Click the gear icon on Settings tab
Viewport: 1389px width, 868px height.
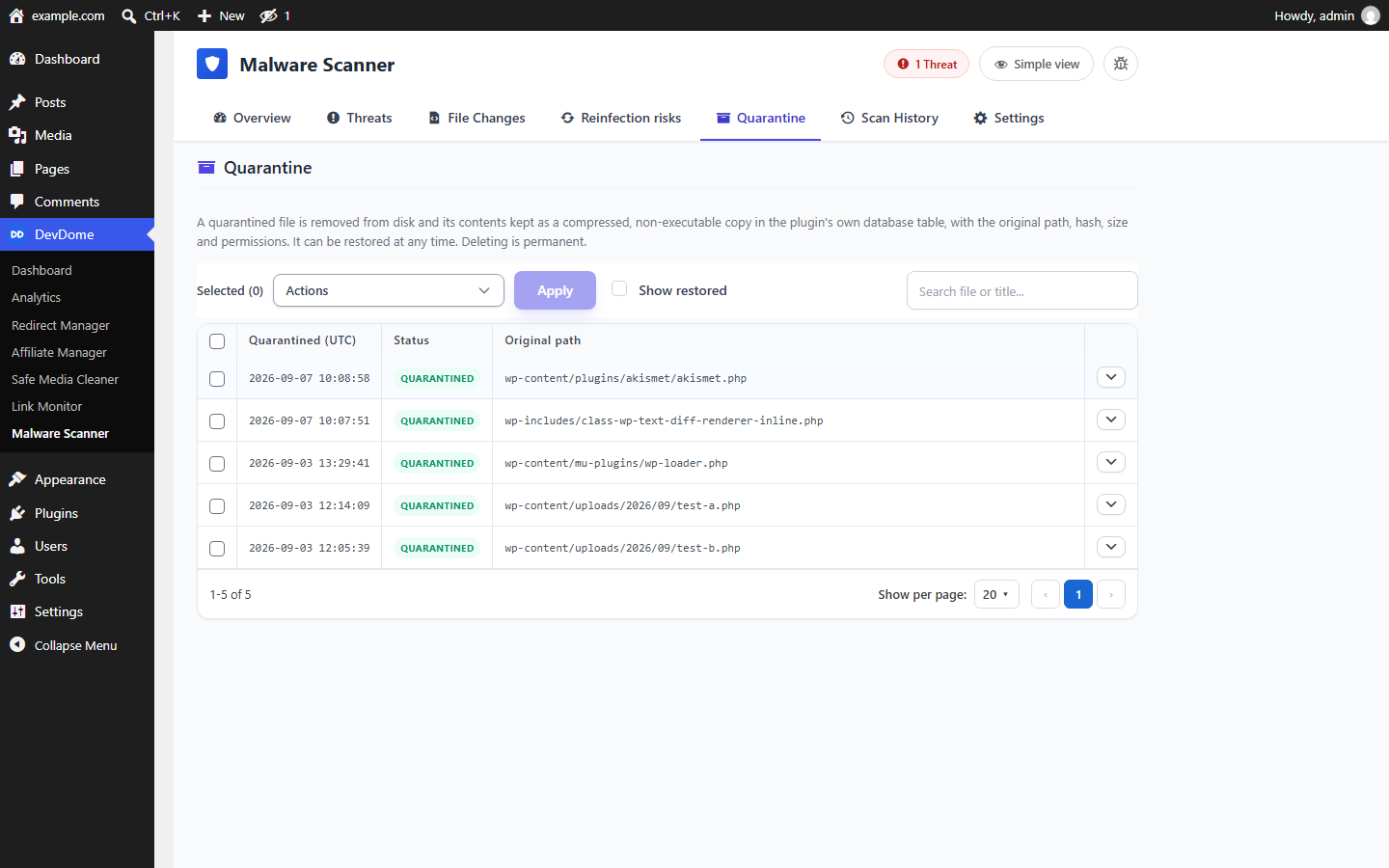tap(980, 118)
